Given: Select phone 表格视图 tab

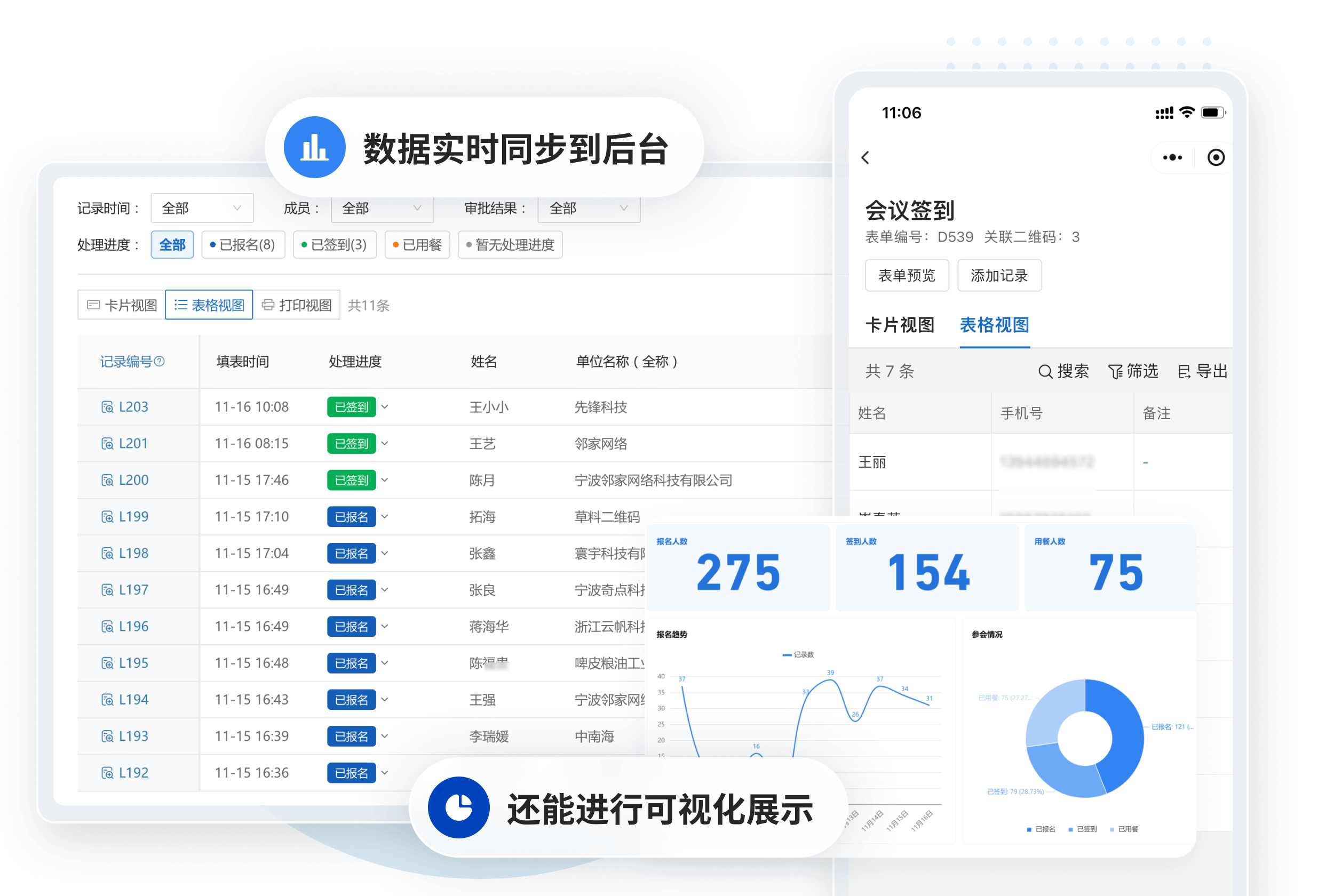Looking at the screenshot, I should 994,325.
